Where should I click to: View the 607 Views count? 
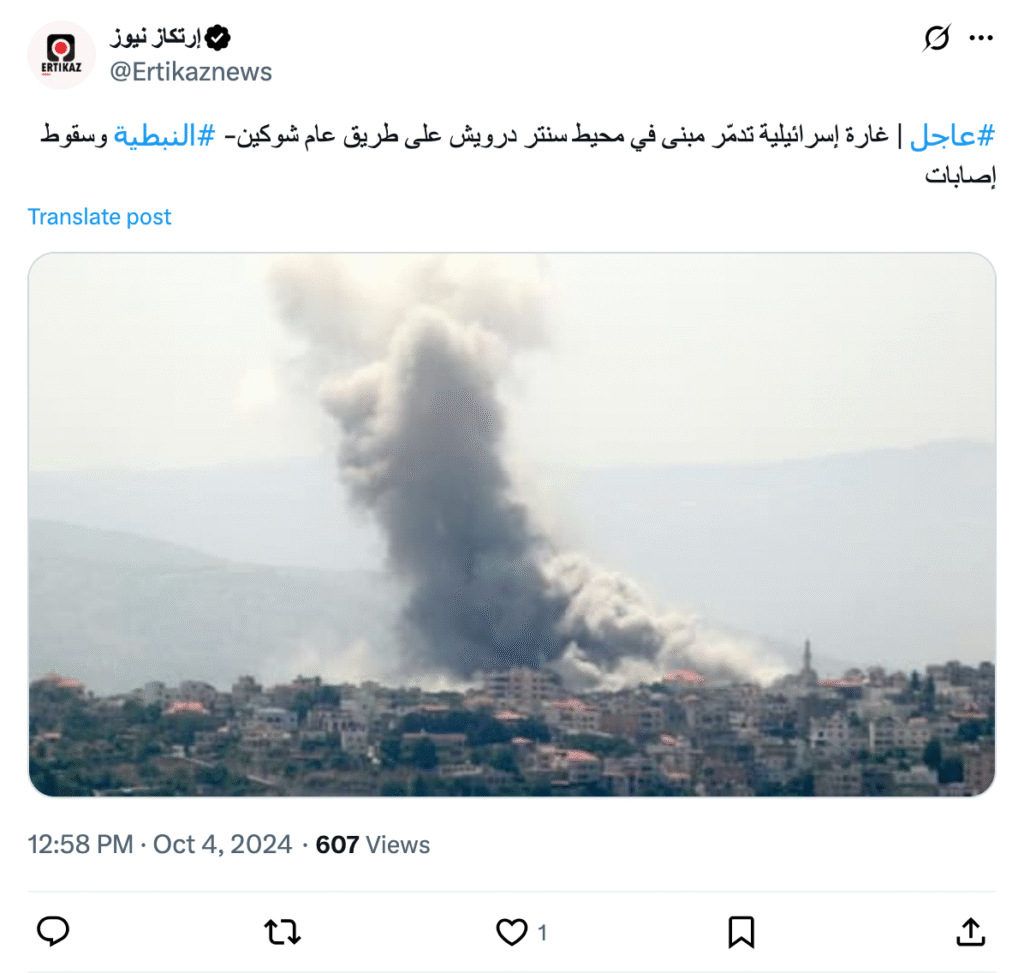pyautogui.click(x=373, y=844)
